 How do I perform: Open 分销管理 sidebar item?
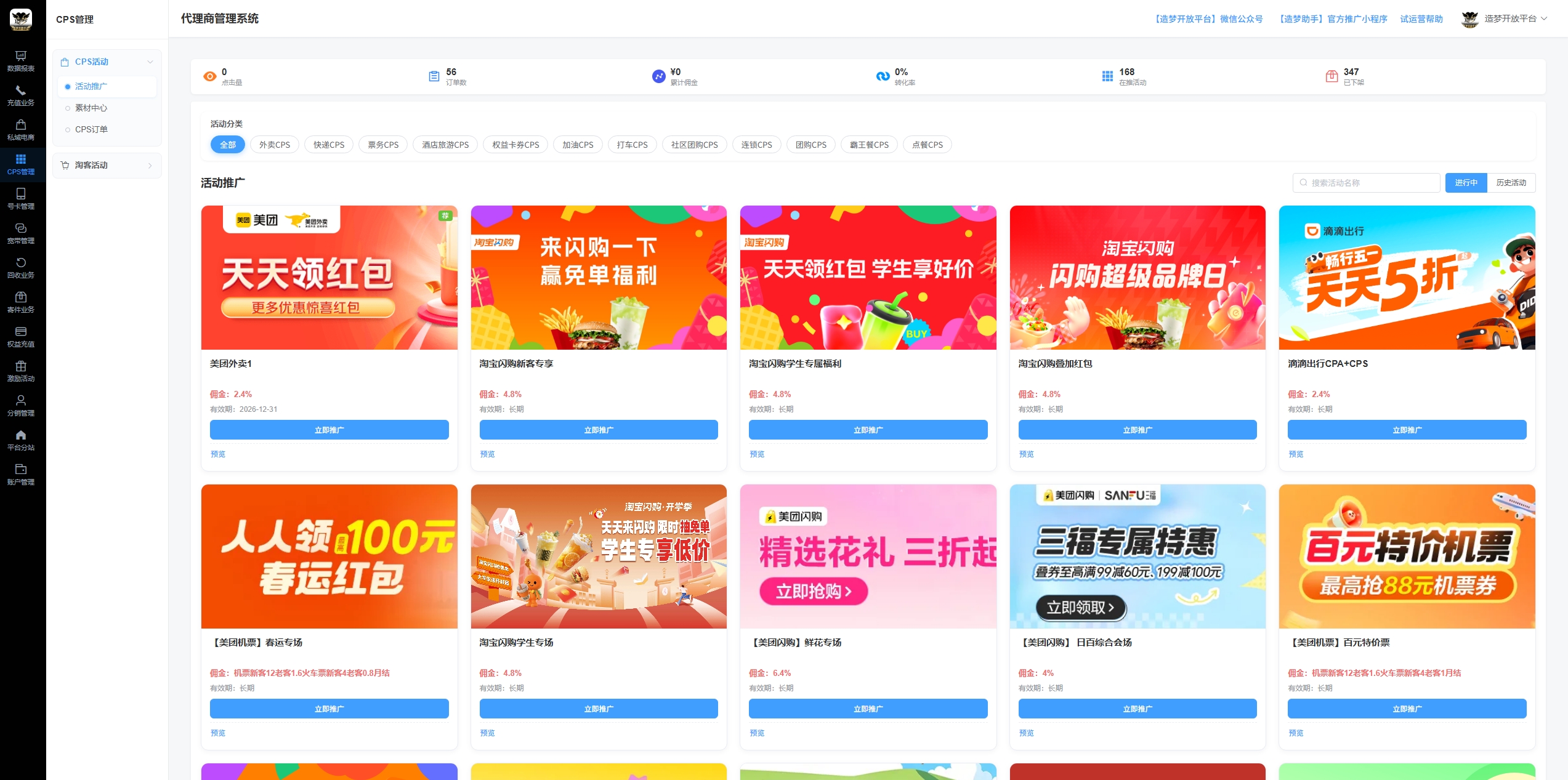pyautogui.click(x=21, y=406)
